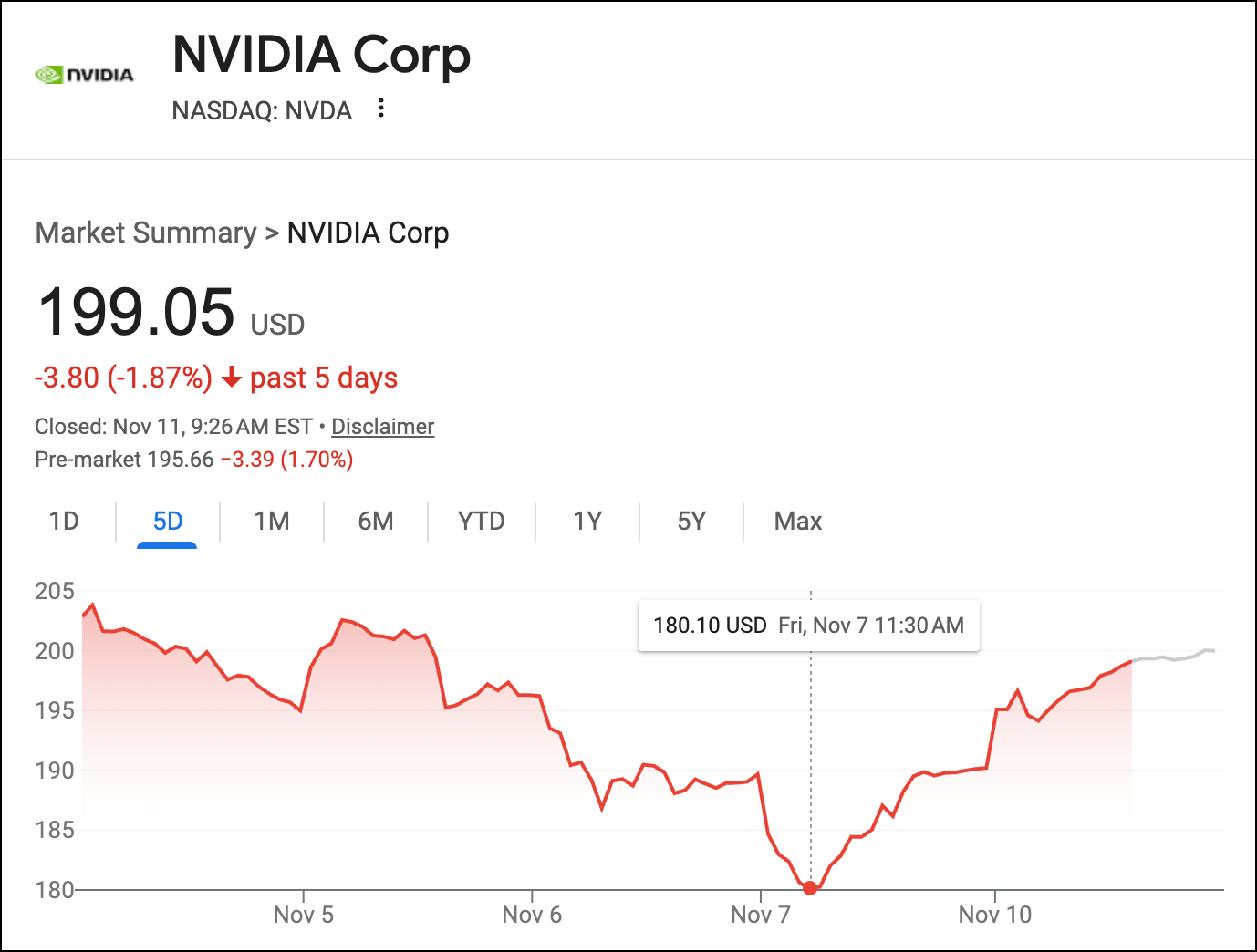Open the Disclaimer link
This screenshot has height=952, width=1257.
(x=382, y=427)
